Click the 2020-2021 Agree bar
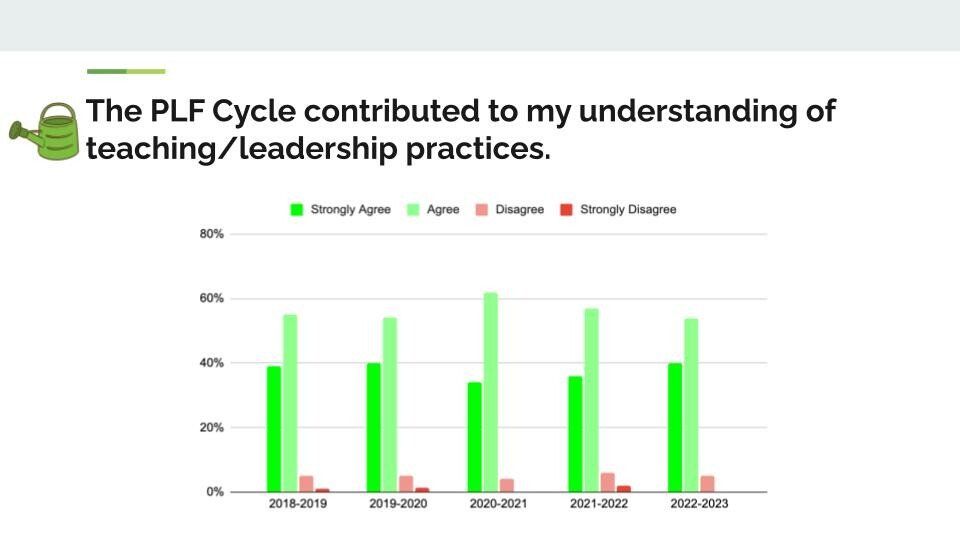Viewport: 960px width, 540px height. click(x=490, y=392)
